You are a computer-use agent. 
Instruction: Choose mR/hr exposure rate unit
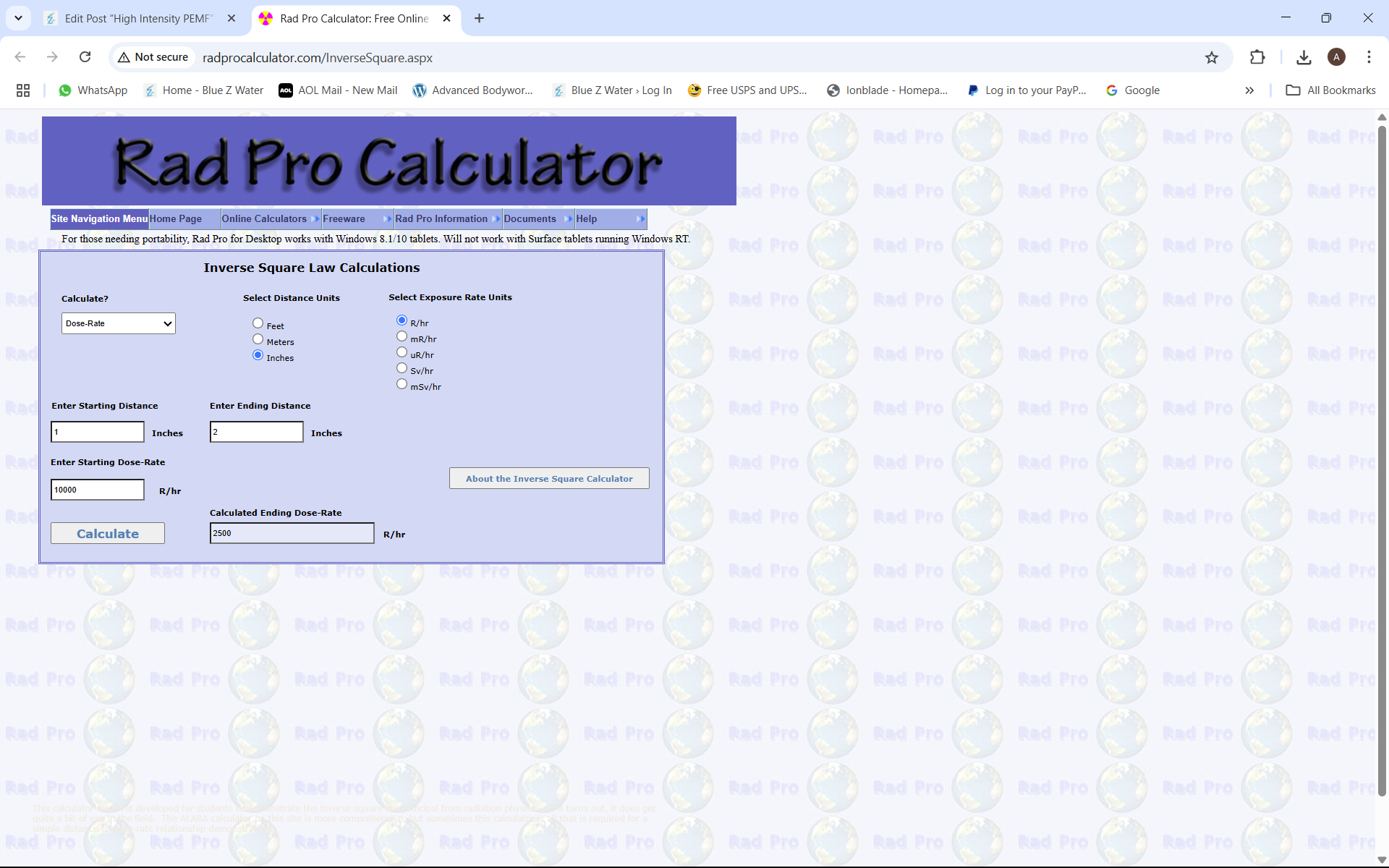pos(402,336)
